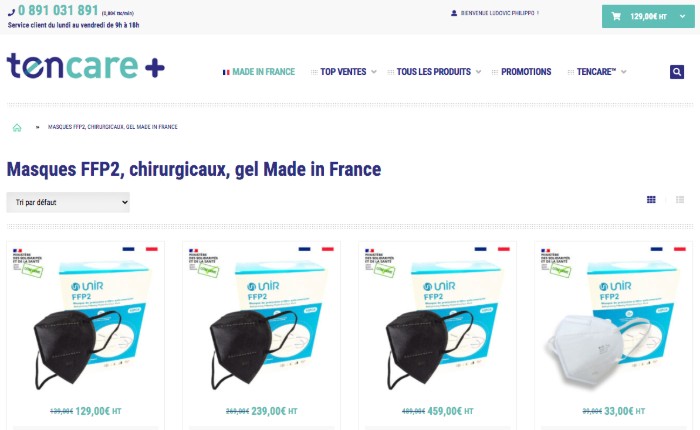The width and height of the screenshot is (700, 430).
Task: Open the Promotions menu item
Action: pyautogui.click(x=526, y=72)
